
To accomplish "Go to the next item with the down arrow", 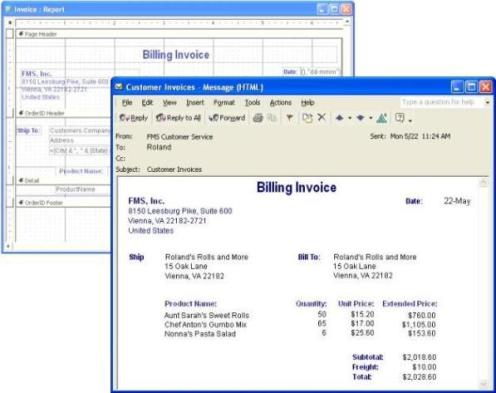I will 361,118.
